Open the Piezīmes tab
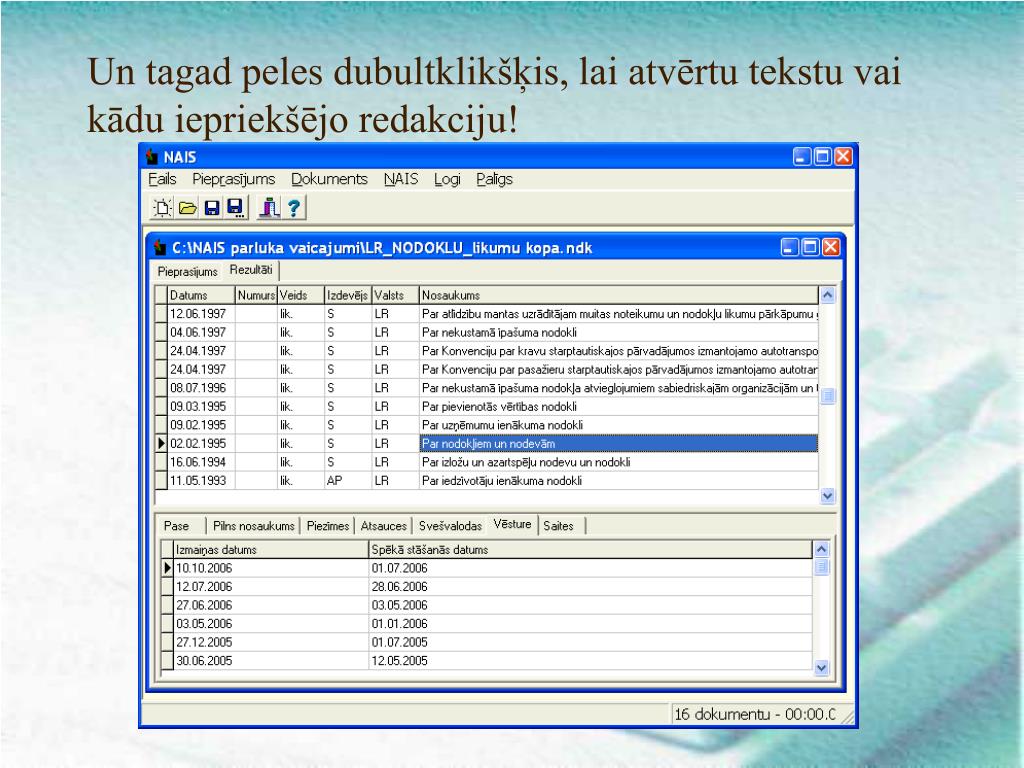 (x=328, y=526)
